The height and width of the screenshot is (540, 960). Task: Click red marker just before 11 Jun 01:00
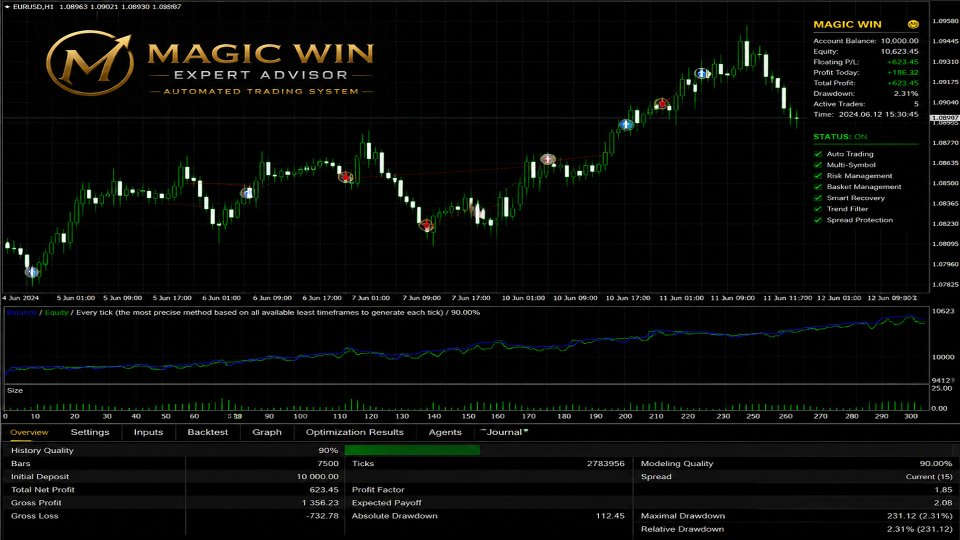(661, 104)
